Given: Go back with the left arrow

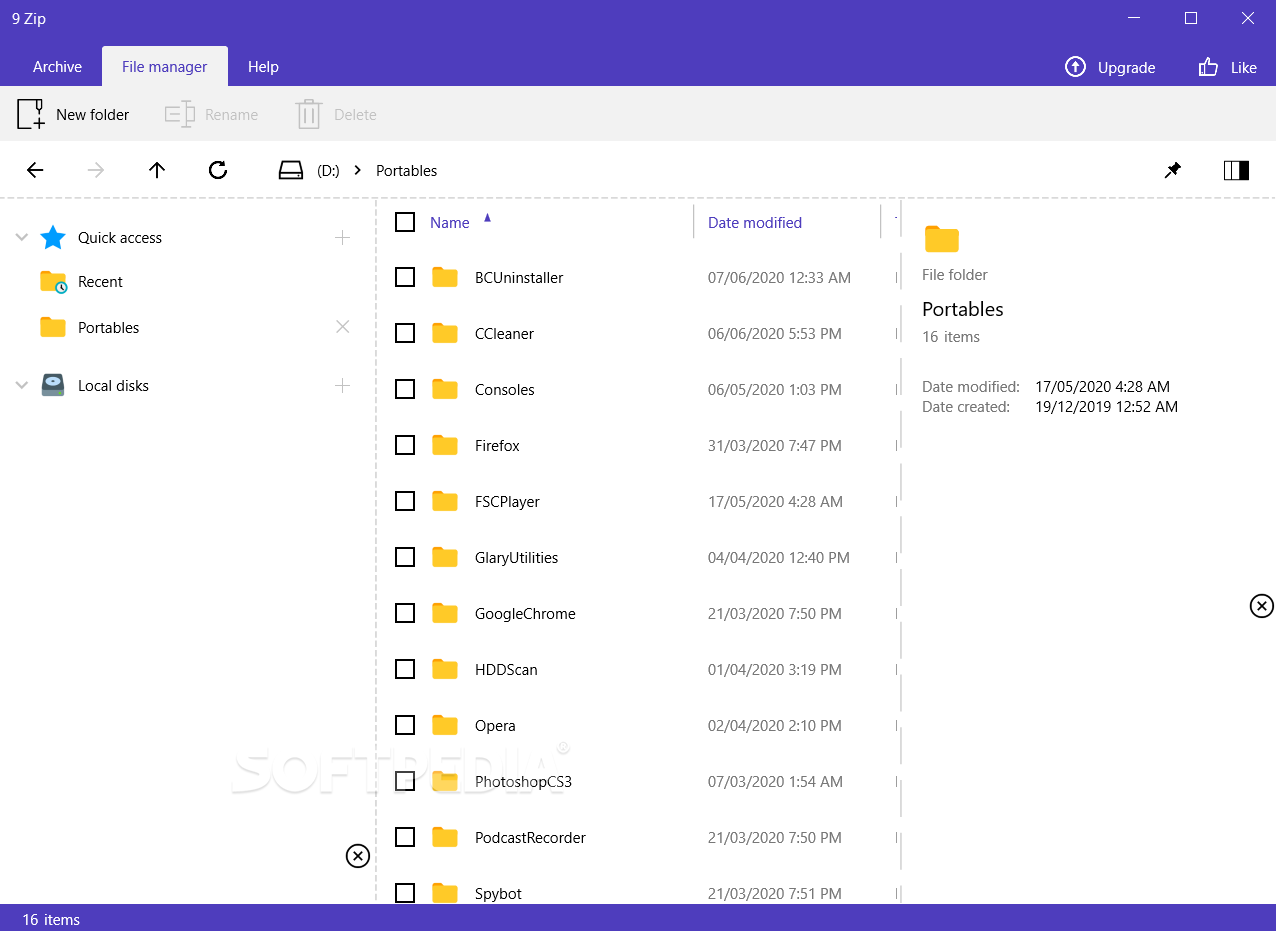Looking at the screenshot, I should [35, 170].
